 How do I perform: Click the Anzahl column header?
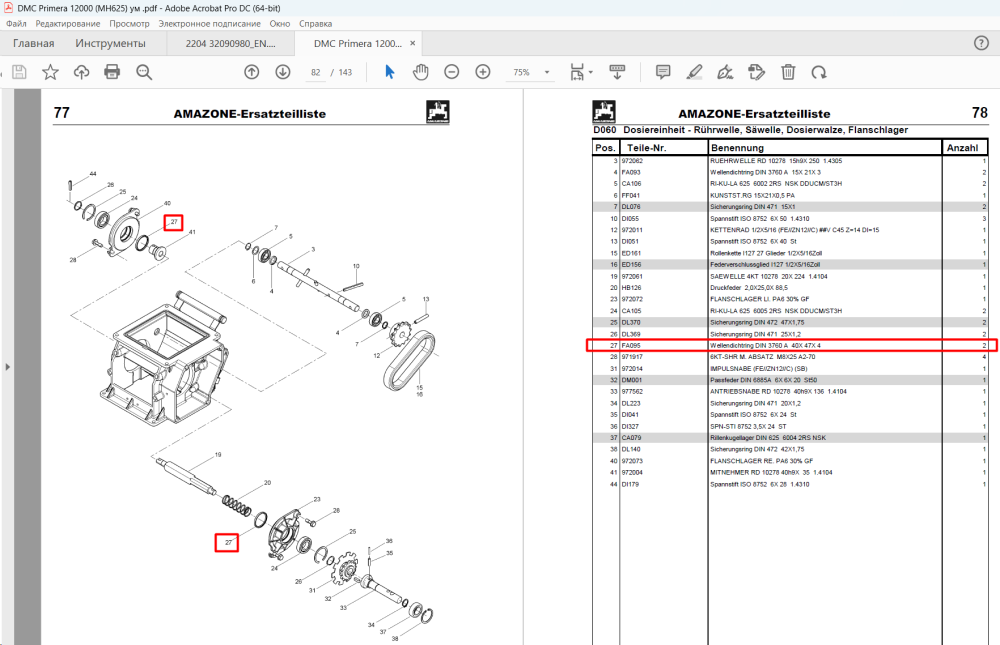(x=962, y=148)
